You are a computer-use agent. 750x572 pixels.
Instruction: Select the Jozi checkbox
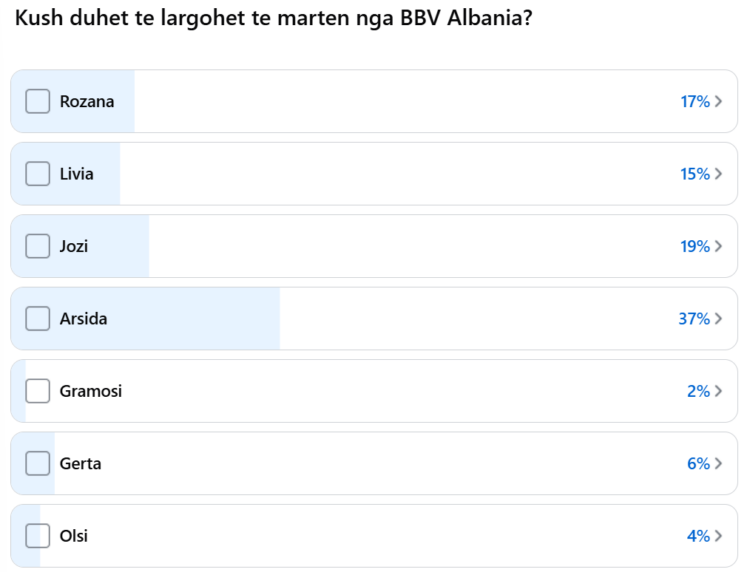click(38, 246)
